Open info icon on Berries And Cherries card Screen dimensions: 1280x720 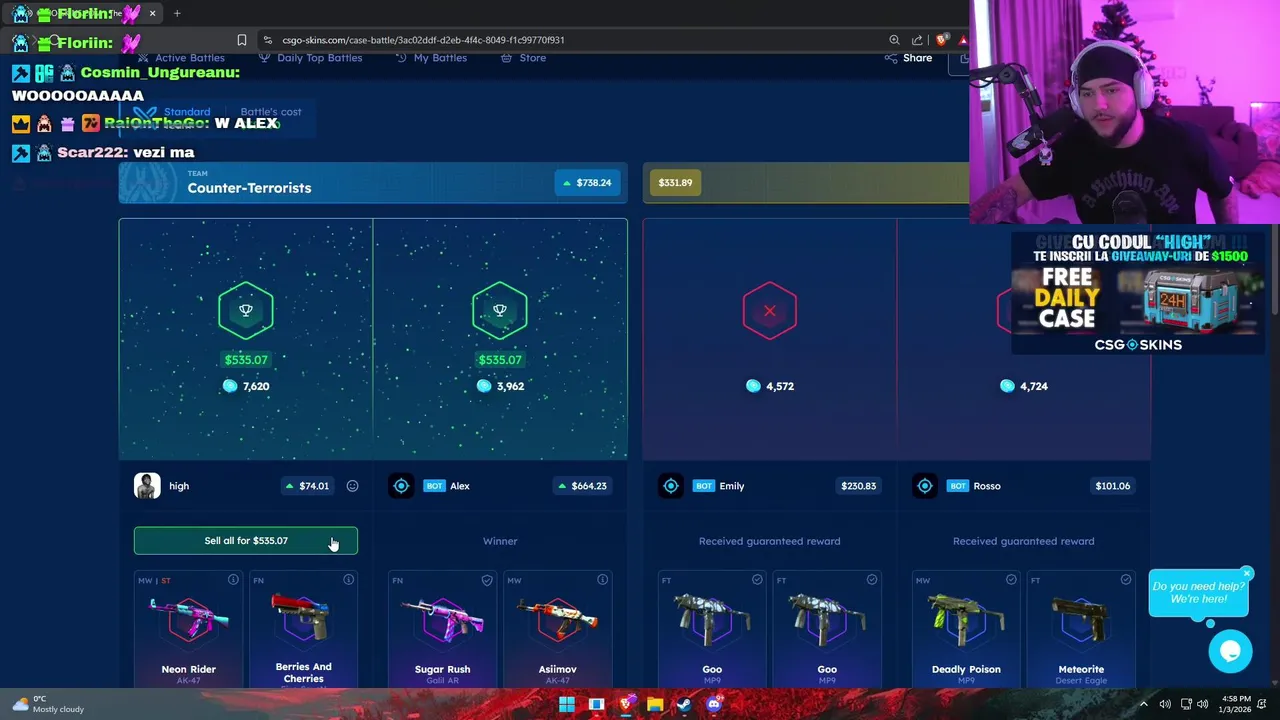348,580
